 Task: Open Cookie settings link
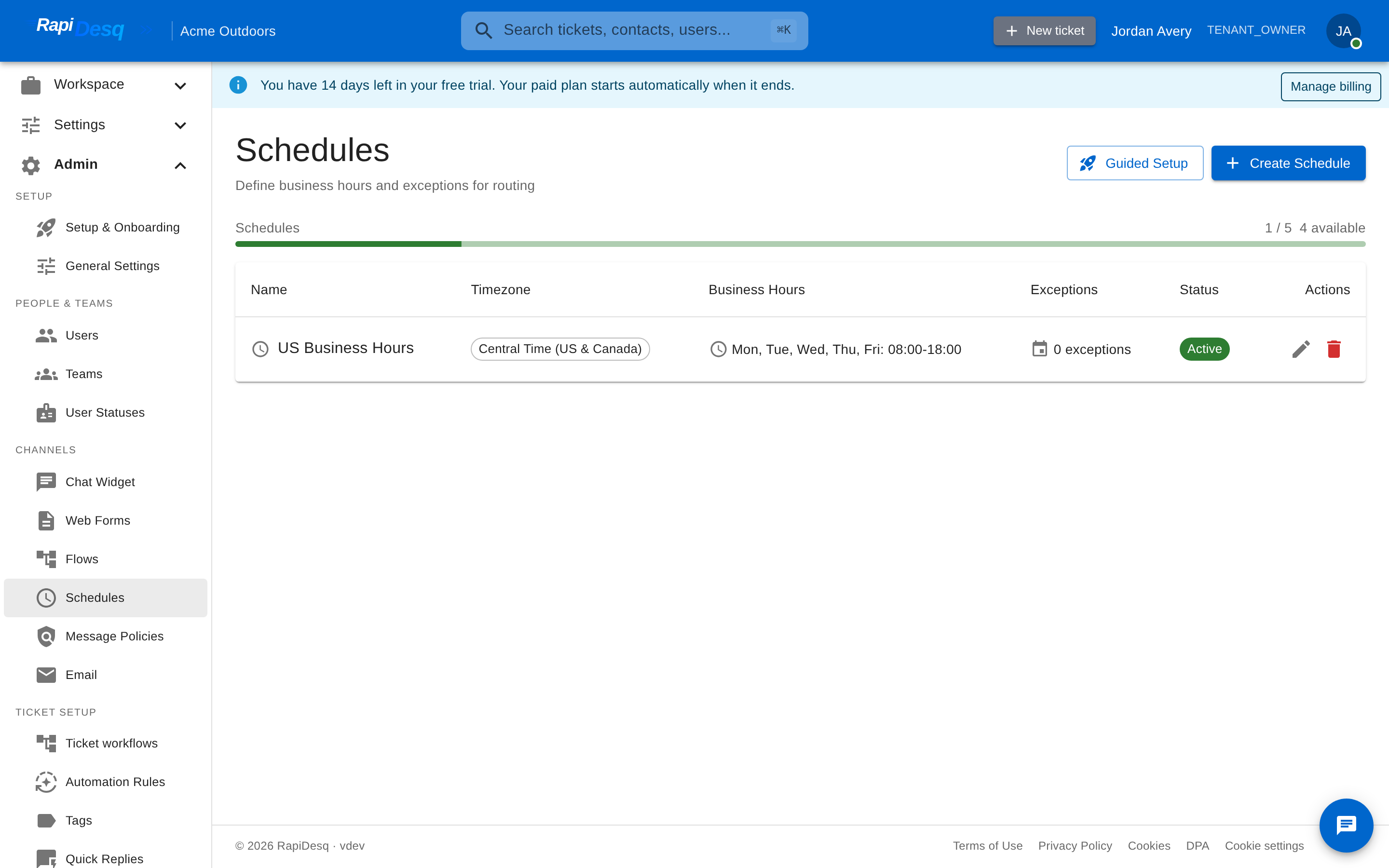pyautogui.click(x=1264, y=846)
